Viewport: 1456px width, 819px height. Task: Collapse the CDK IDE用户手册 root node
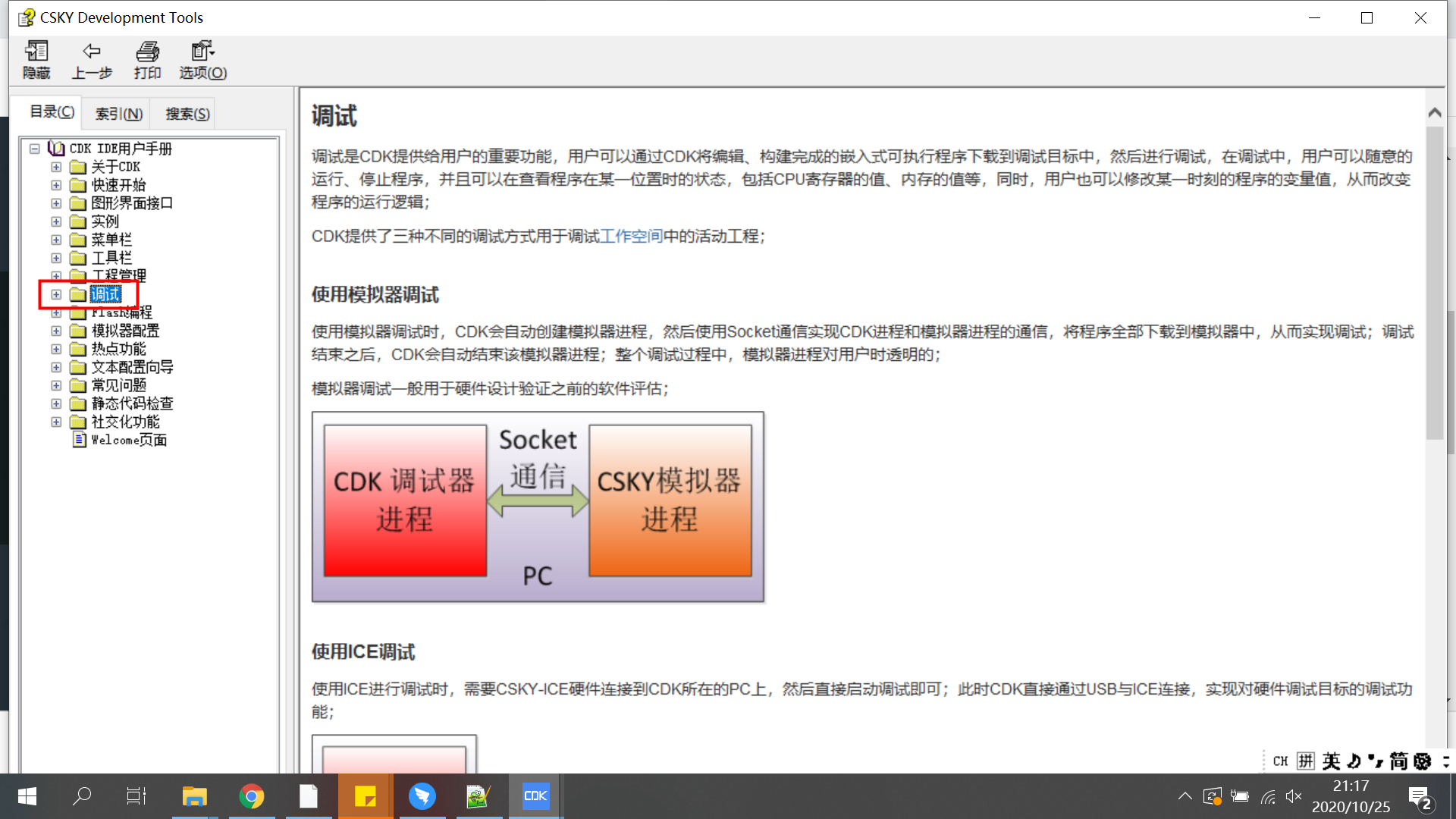[34, 148]
